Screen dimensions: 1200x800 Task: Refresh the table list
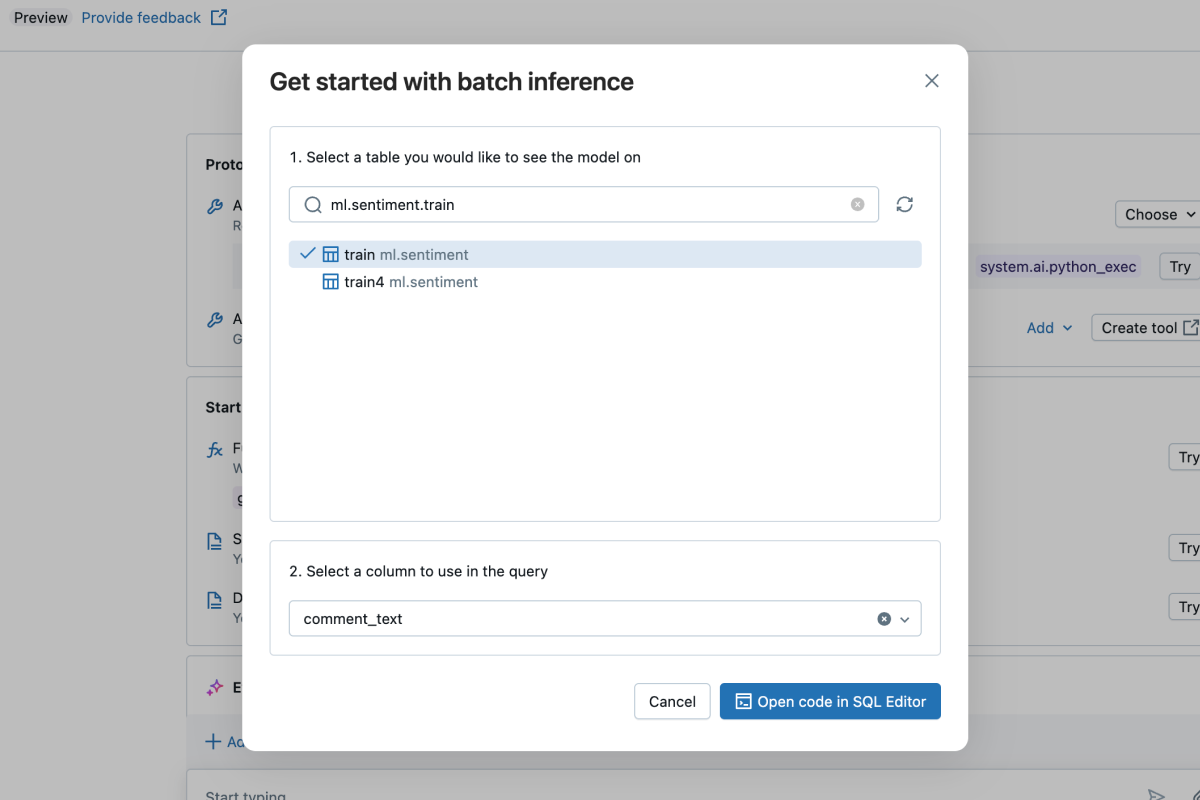click(x=904, y=204)
